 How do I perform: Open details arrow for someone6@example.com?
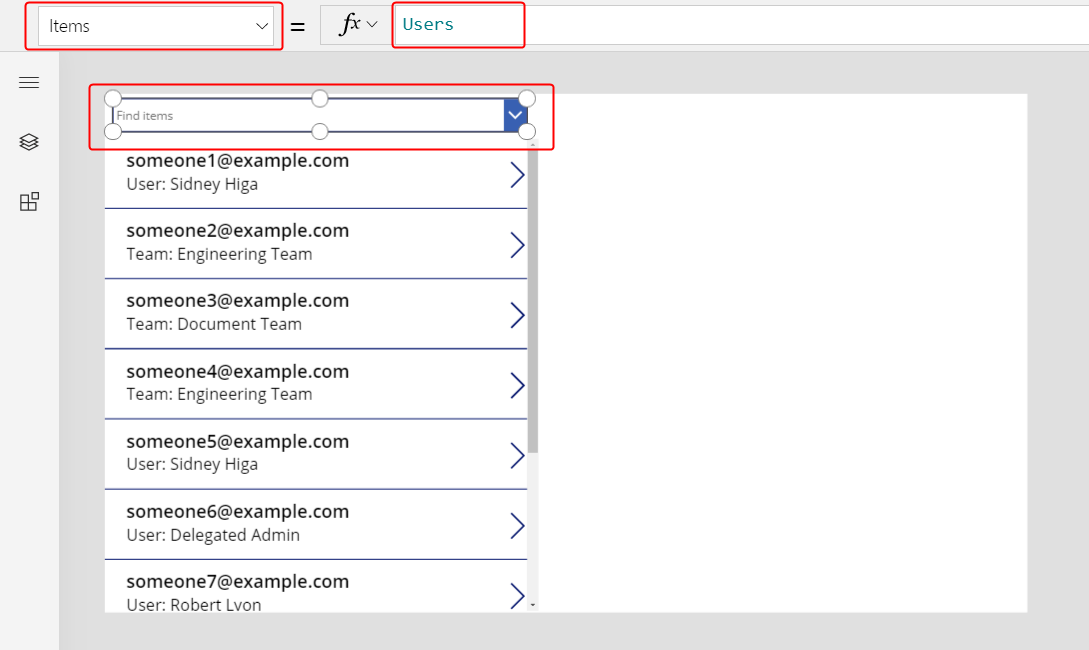click(517, 526)
